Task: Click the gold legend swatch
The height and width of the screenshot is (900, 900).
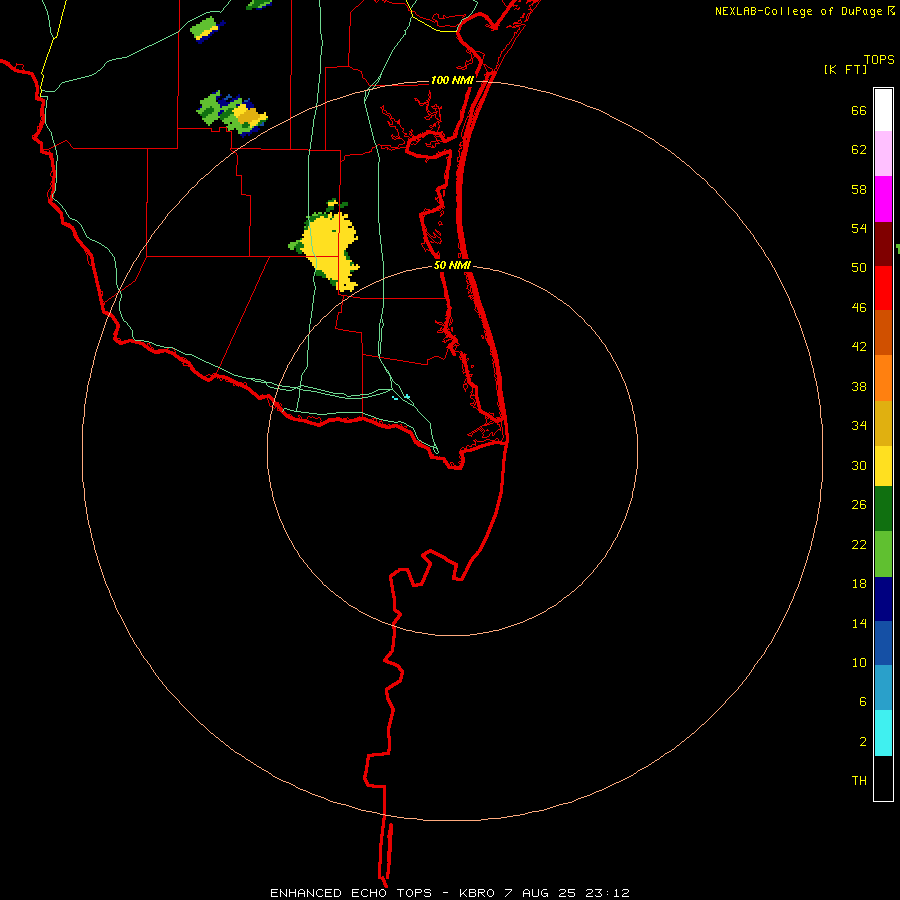Action: [883, 423]
